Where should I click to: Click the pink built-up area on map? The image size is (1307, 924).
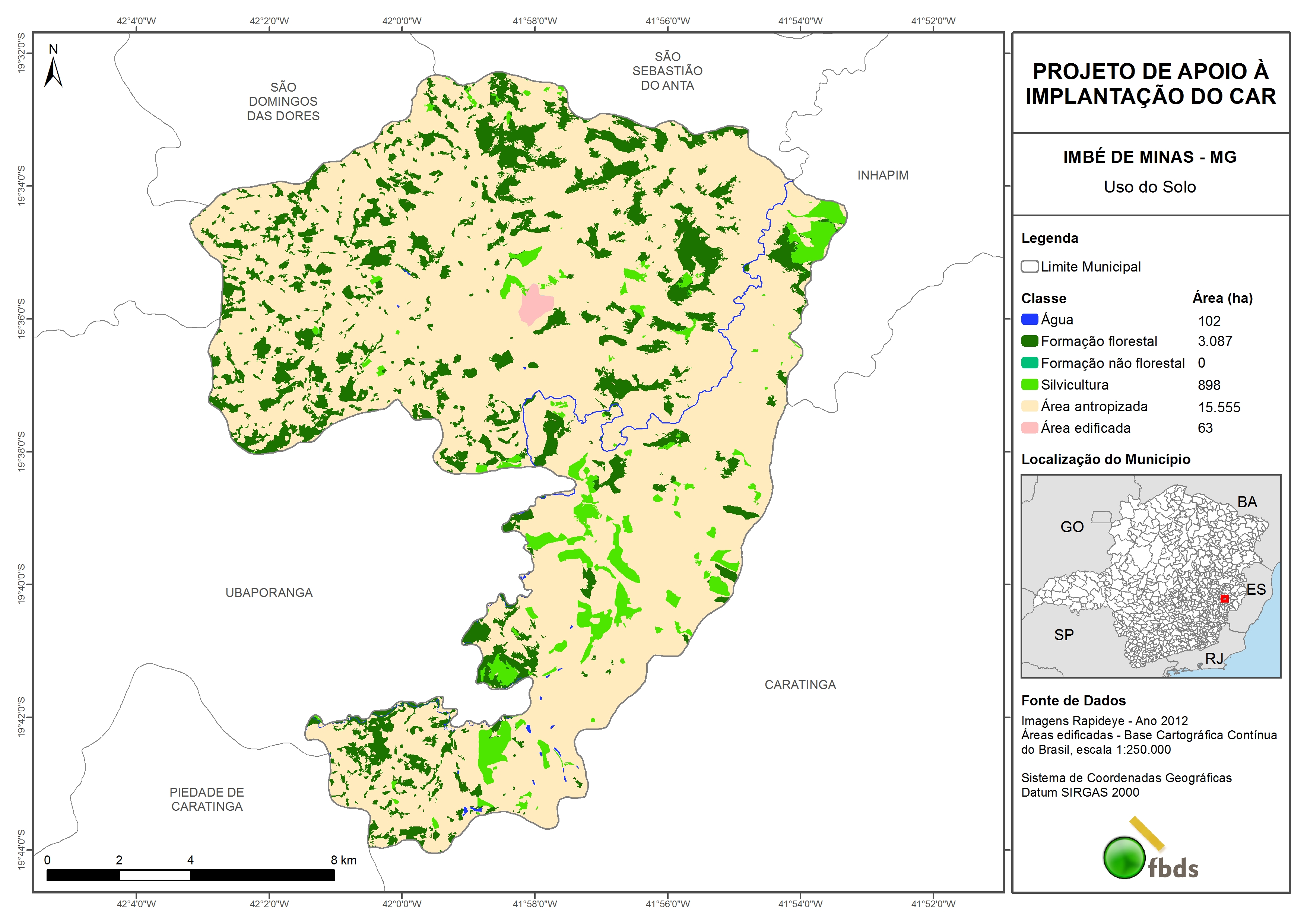[535, 305]
